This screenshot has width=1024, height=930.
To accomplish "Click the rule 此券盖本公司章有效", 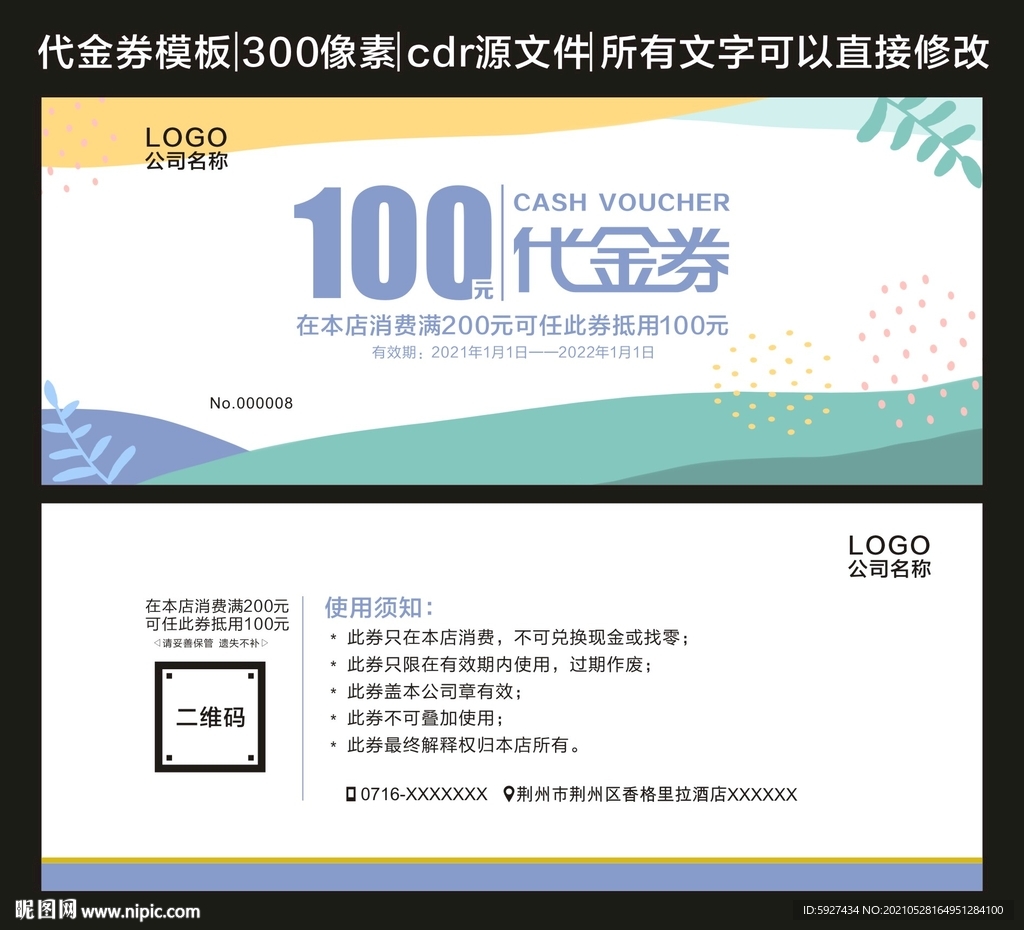I will 434,691.
